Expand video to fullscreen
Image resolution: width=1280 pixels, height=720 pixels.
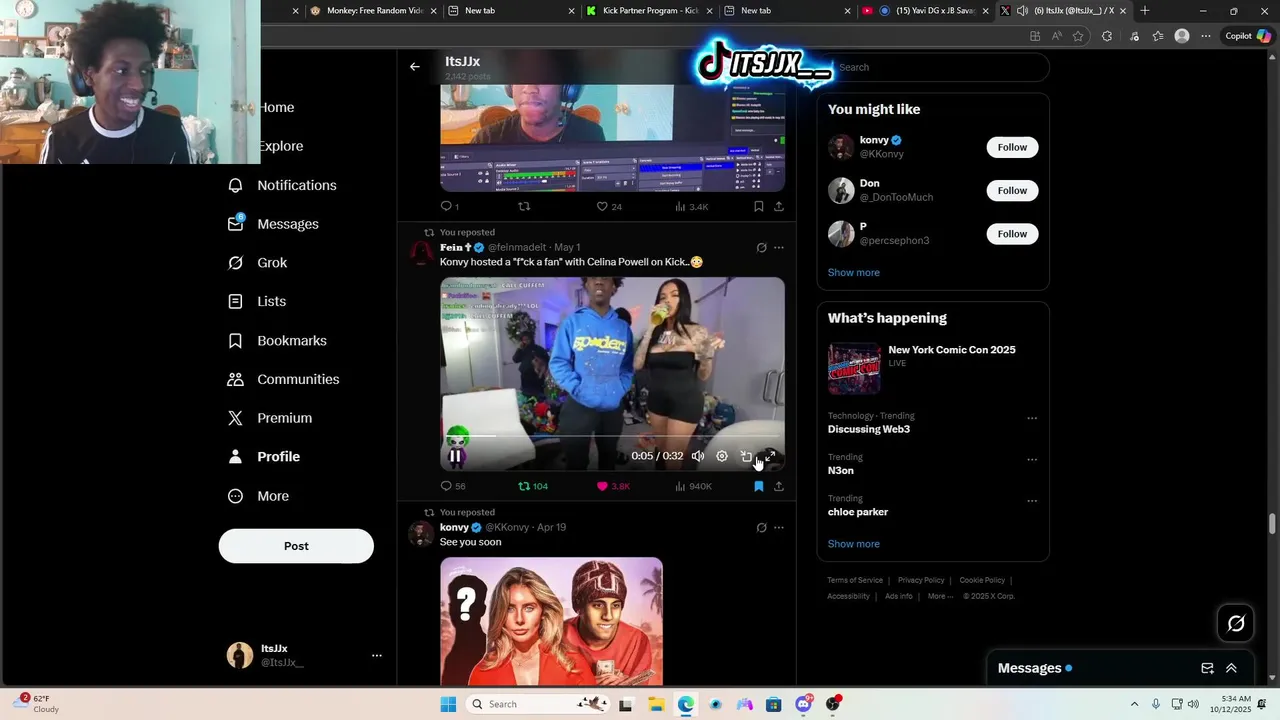click(770, 456)
